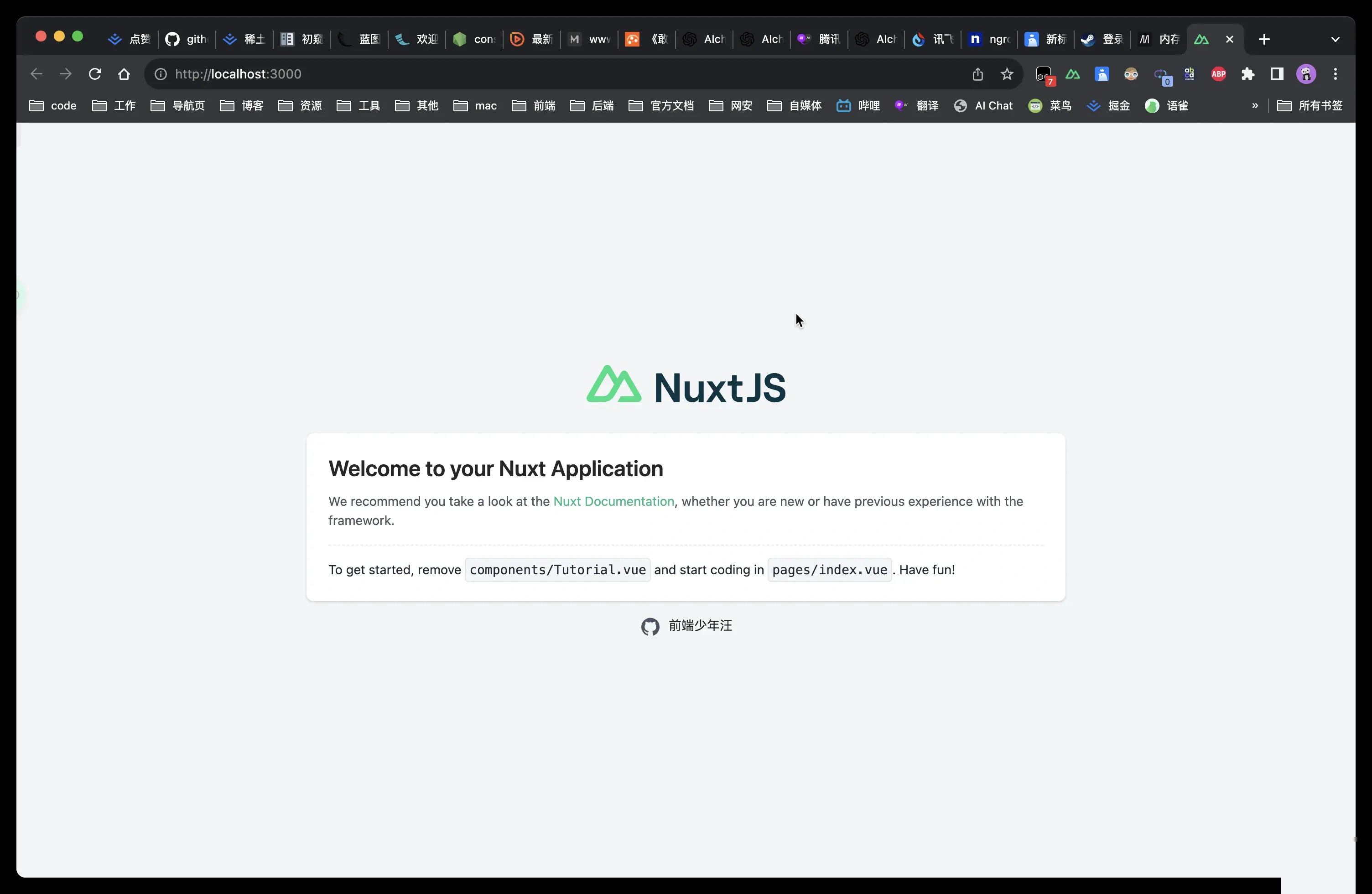
Task: Open the 工具 bookmarks folder
Action: 358,105
